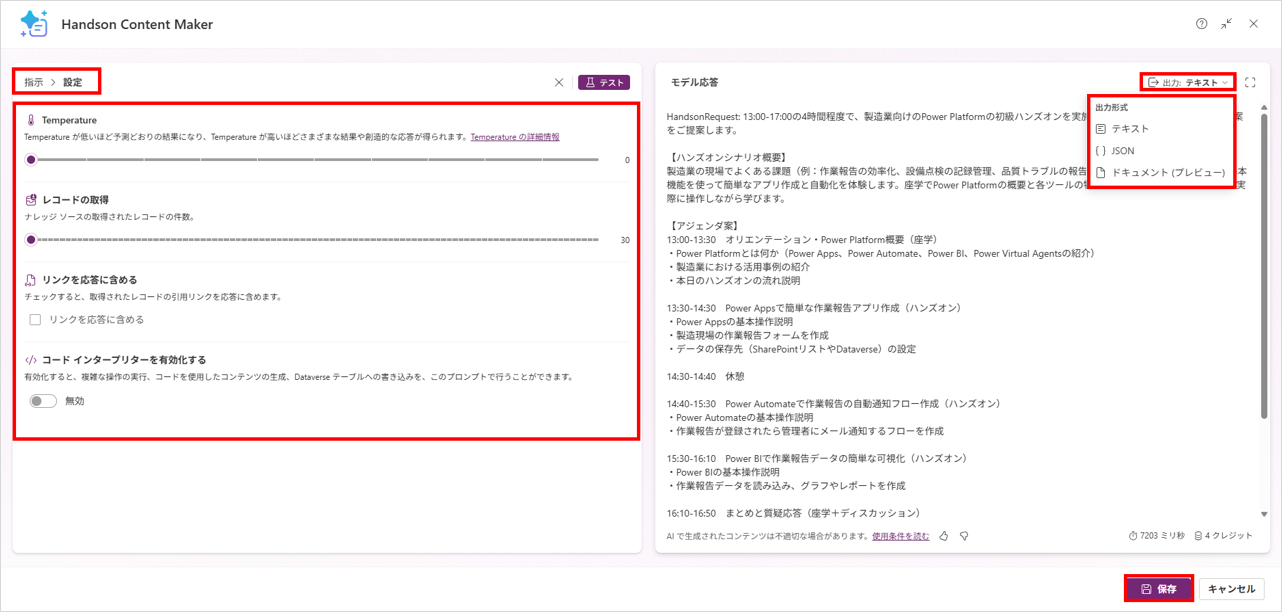The width and height of the screenshot is (1282, 612).
Task: Click the Handson Content Maker logo icon
Action: tap(34, 24)
